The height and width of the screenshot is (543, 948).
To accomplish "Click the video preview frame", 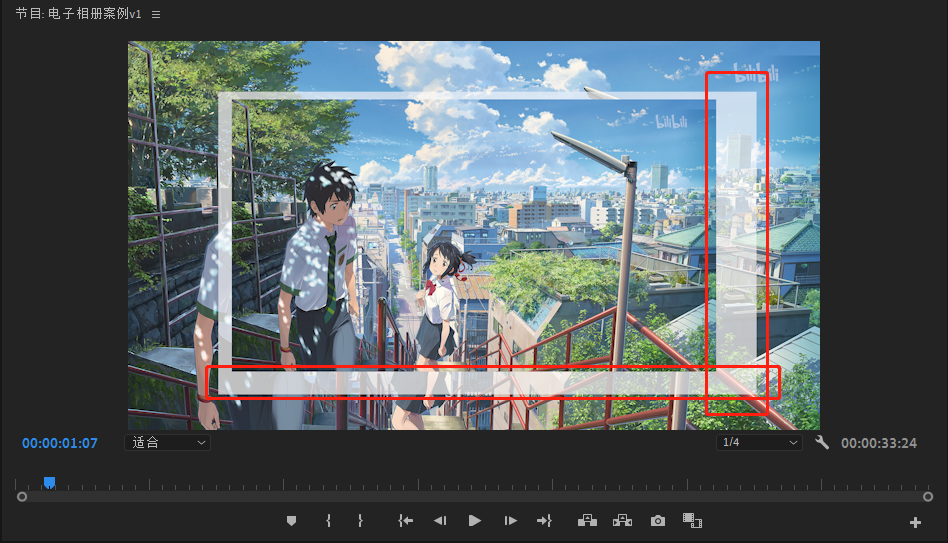I will (474, 235).
